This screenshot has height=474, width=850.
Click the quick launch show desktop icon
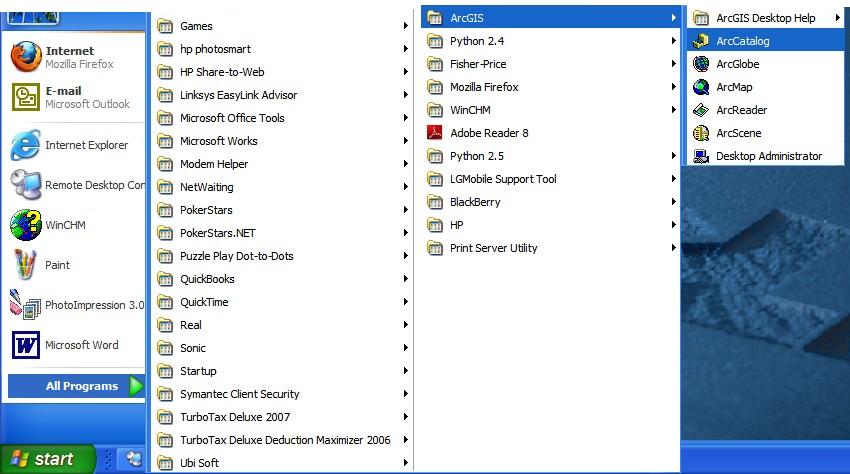tap(134, 459)
